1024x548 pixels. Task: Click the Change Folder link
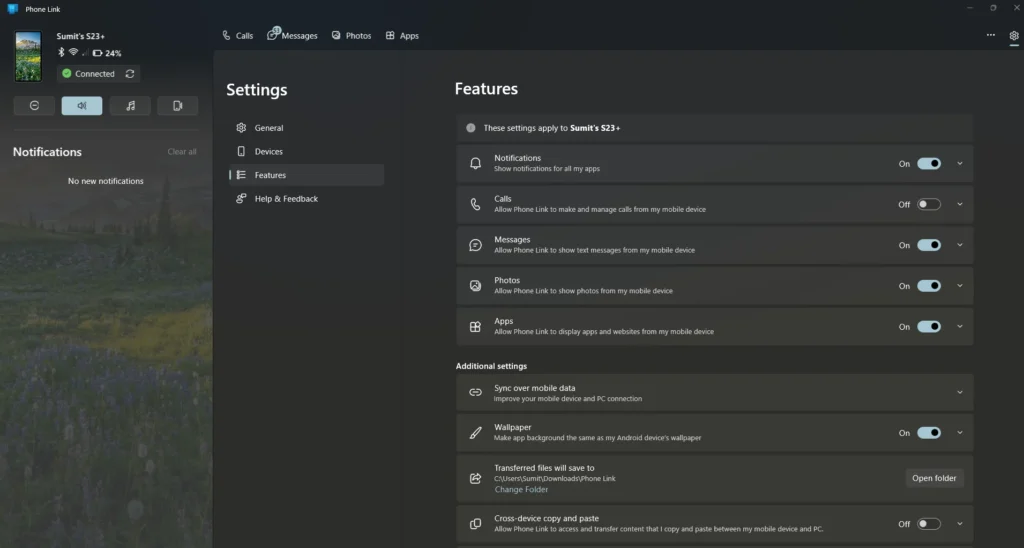[x=521, y=489]
